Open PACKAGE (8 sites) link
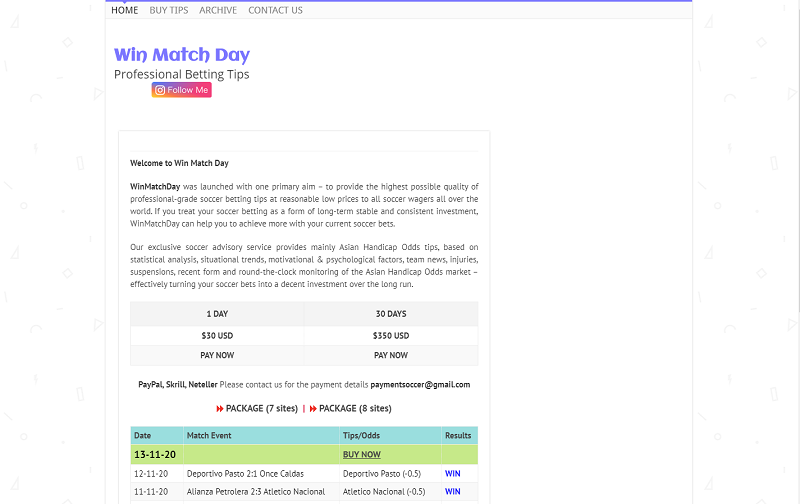800x504 pixels. point(355,409)
